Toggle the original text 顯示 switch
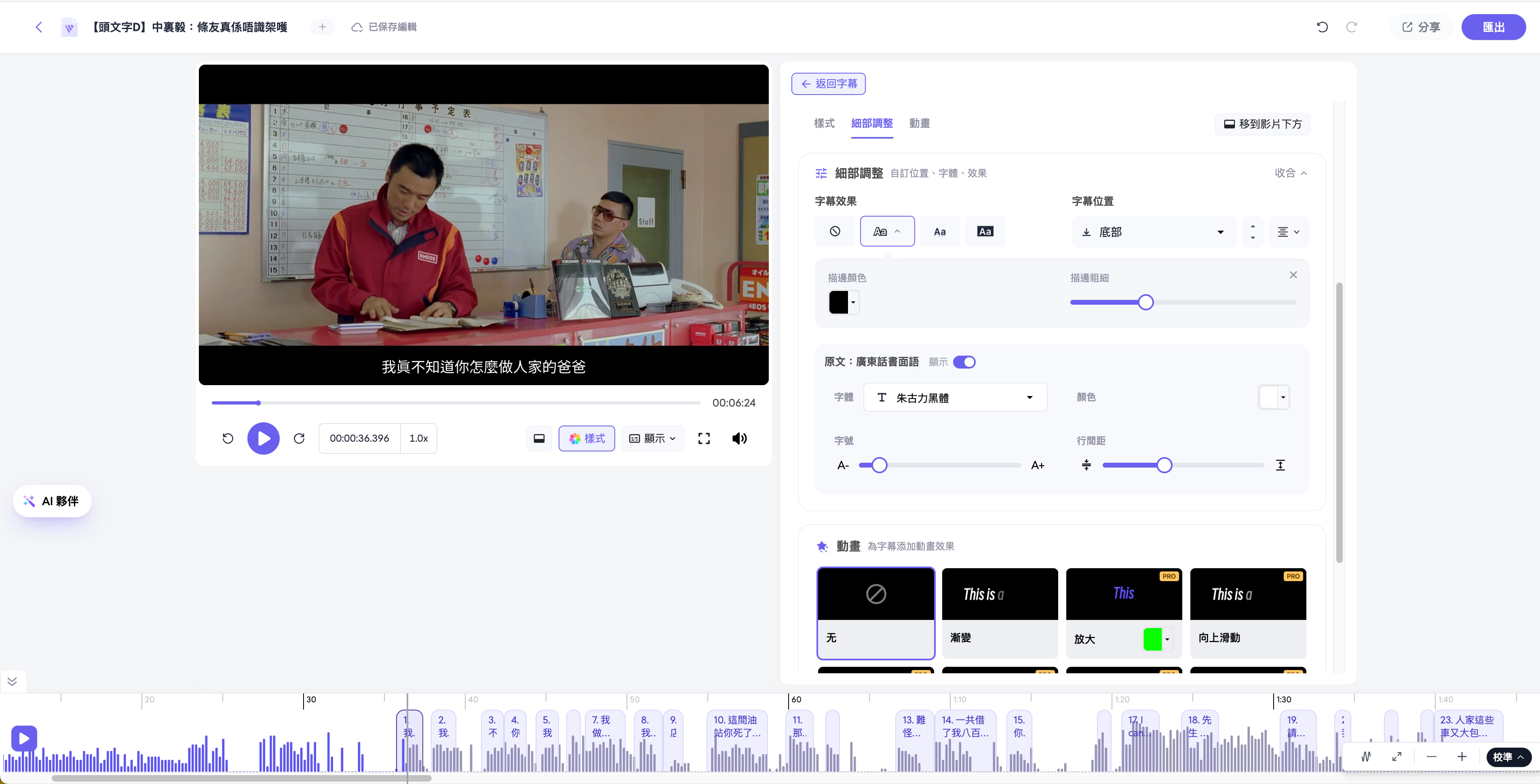Viewport: 1540px width, 784px height. point(964,362)
